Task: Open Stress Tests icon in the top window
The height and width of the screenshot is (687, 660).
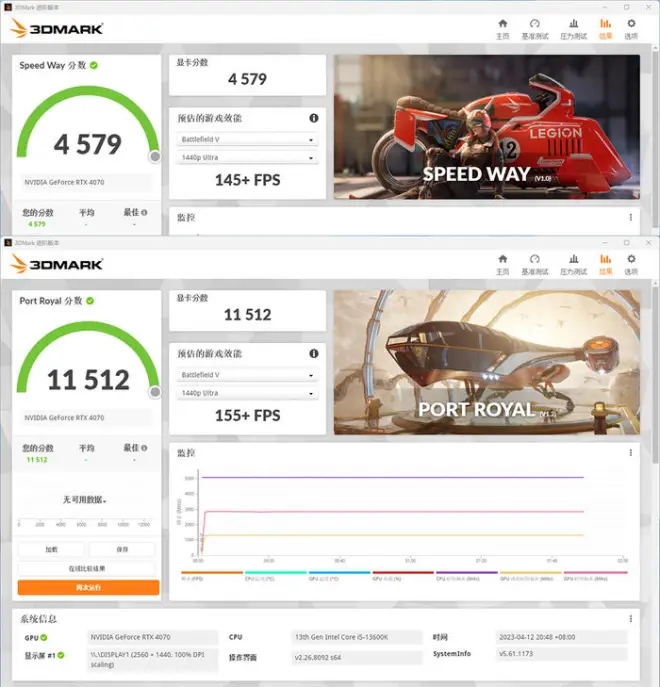Action: tap(573, 28)
